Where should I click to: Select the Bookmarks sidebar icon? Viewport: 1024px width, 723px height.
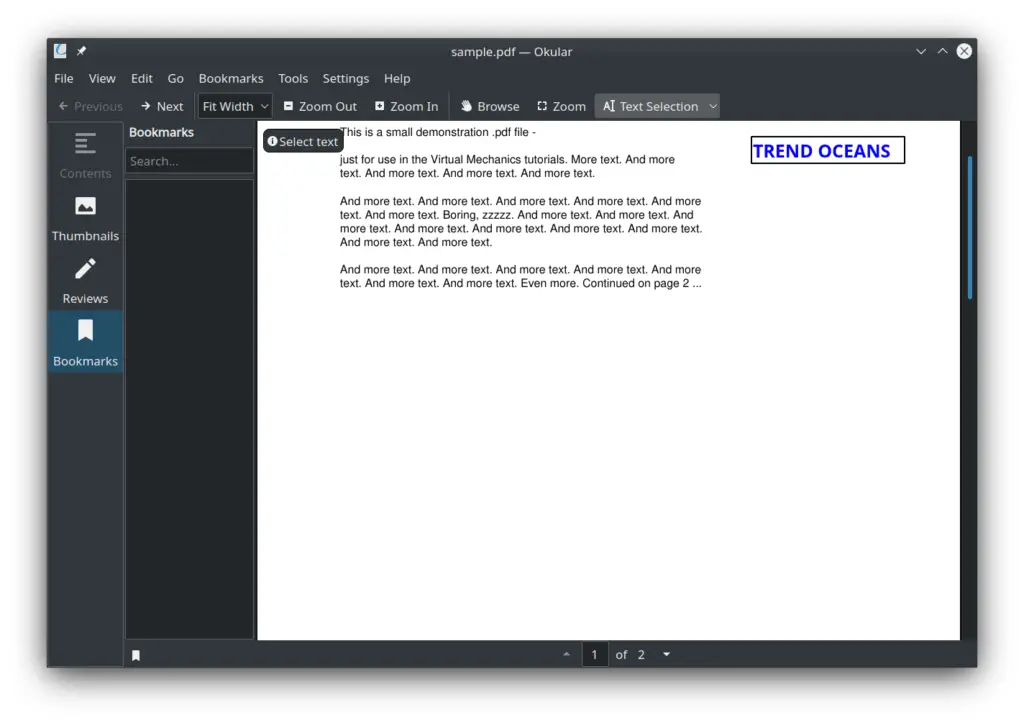click(85, 342)
